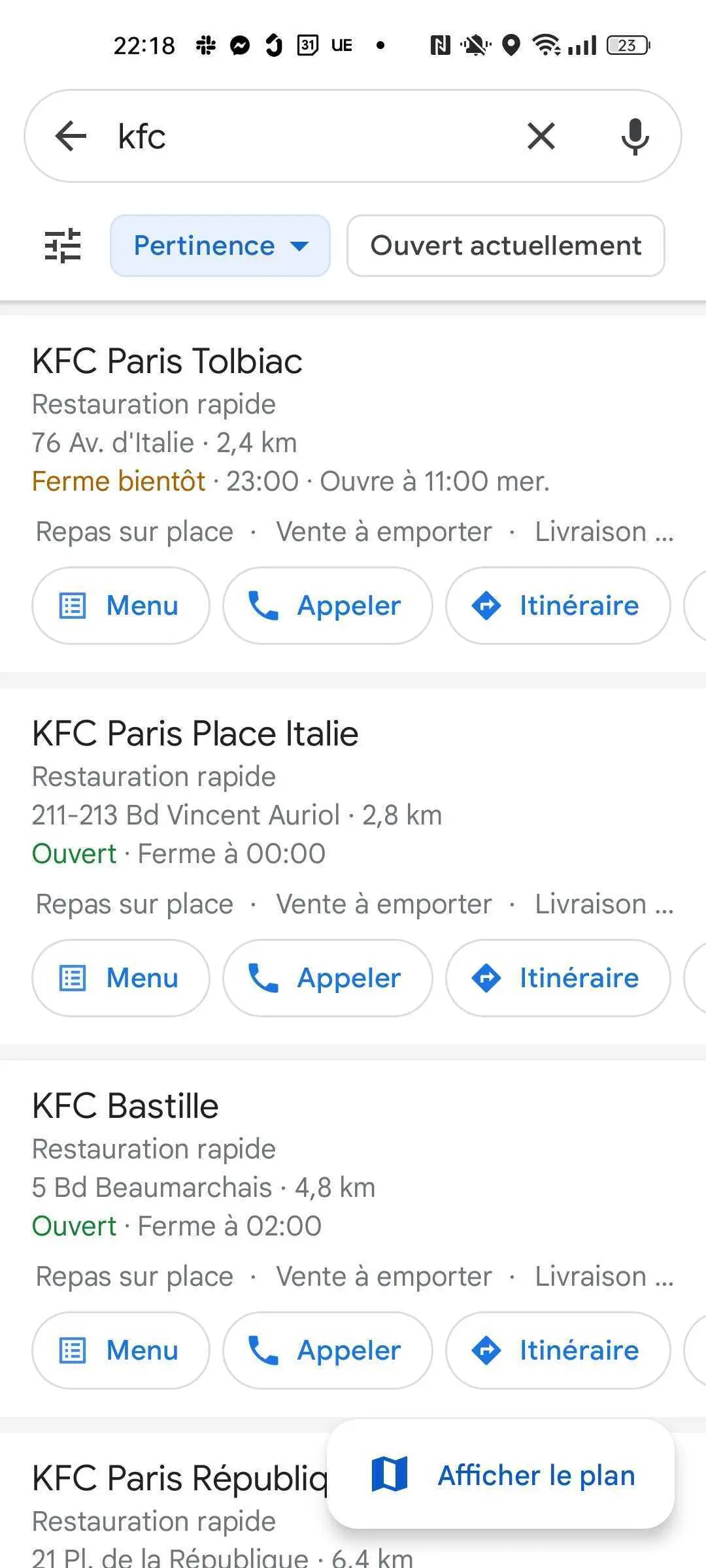Screen dimensions: 706x1568
Task: Call KFC Bastille with Appeler
Action: [x=328, y=1350]
